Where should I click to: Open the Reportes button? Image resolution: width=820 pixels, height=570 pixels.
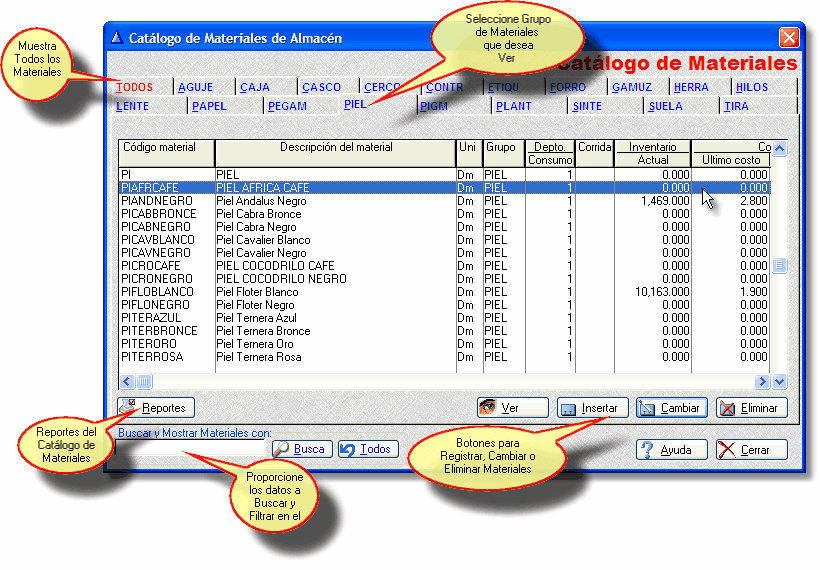tap(156, 408)
